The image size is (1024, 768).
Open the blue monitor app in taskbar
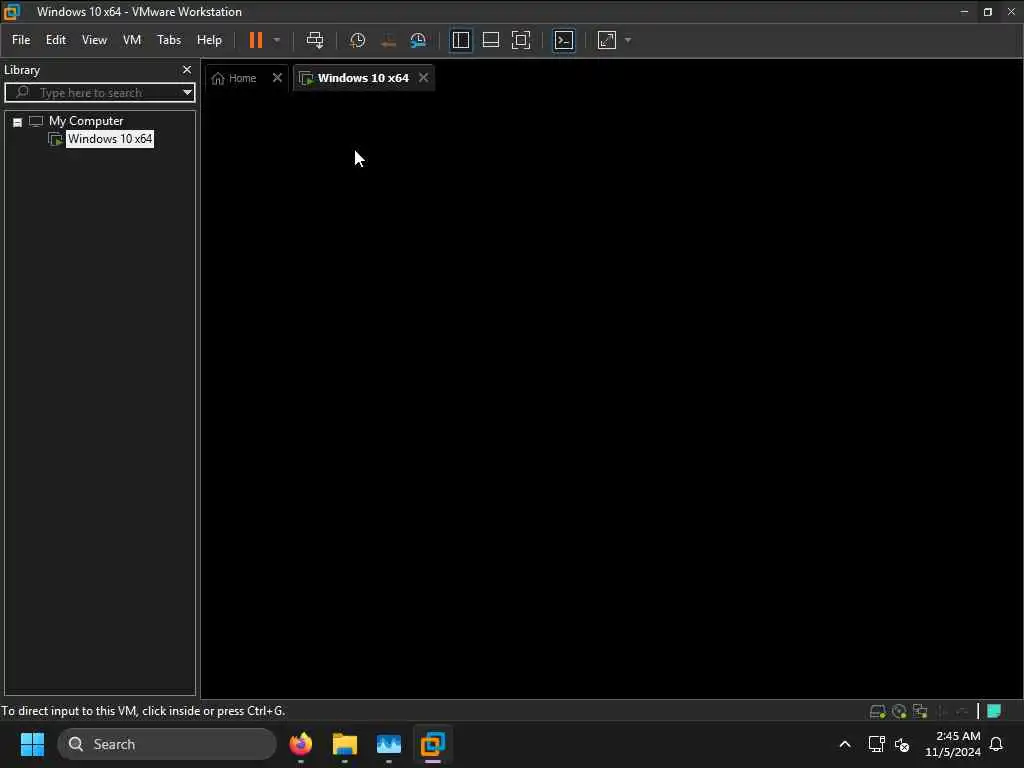[x=389, y=744]
